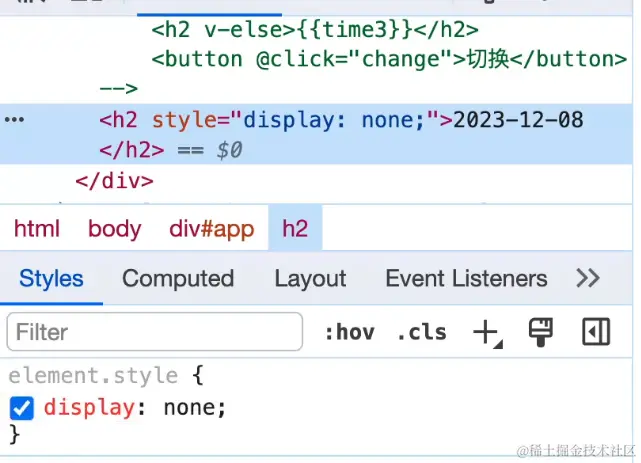Click the closing </div> tag line

click(x=114, y=181)
